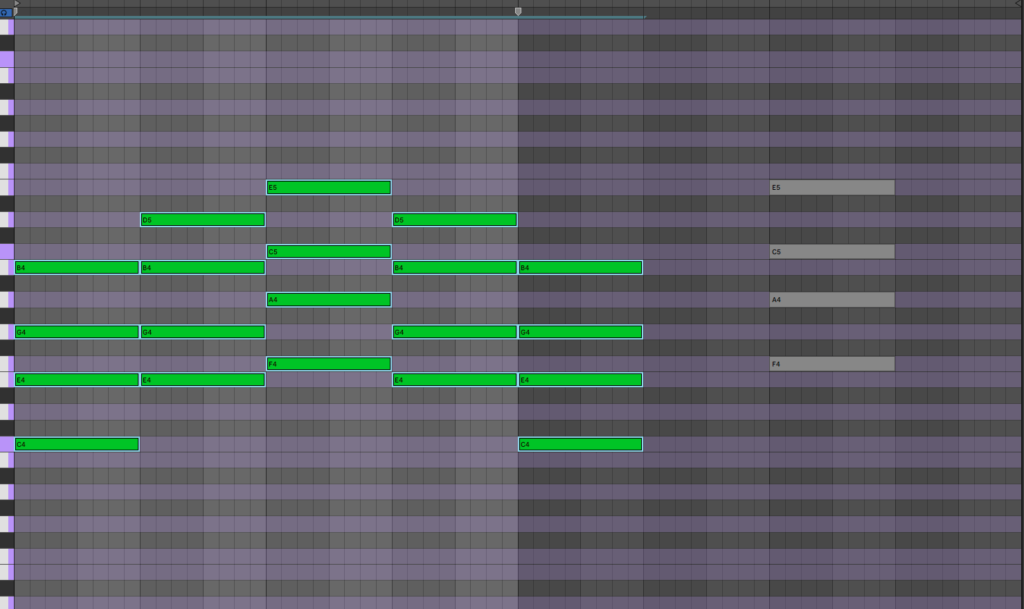This screenshot has height=609, width=1024.
Task: Select the green A4 note
Action: [328, 300]
